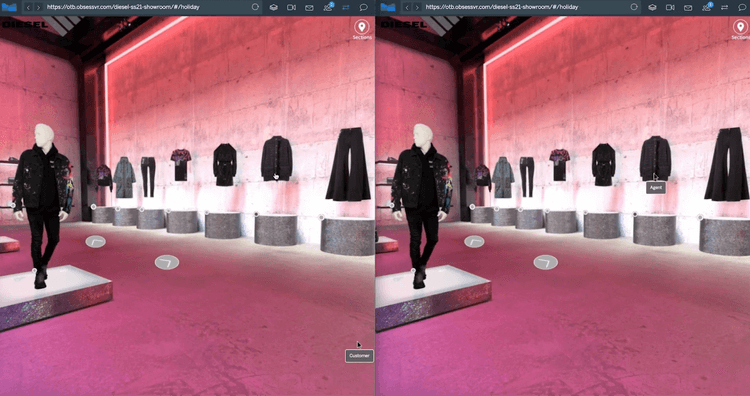This screenshot has height=396, width=750.
Task: Click nearest floor navigation arrow in left showroom
Action: click(x=167, y=262)
